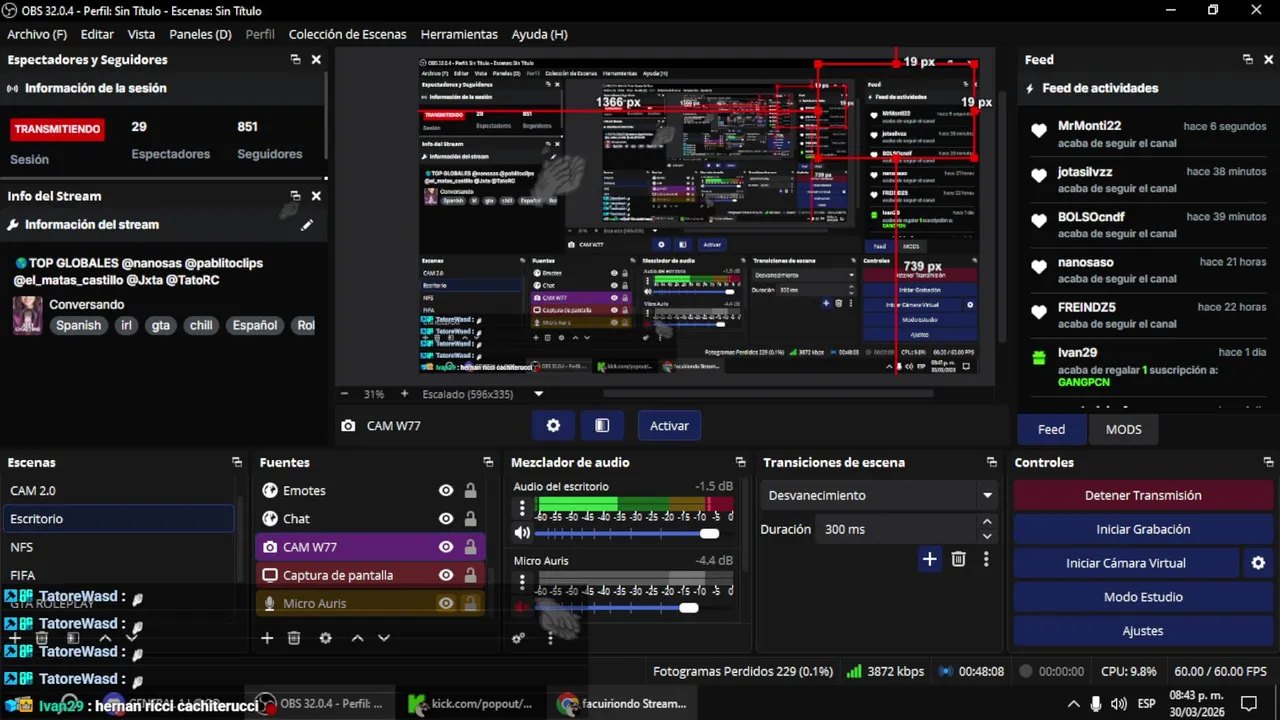Click Iniciar Cámara Virtual button
The height and width of the screenshot is (720, 1280).
coord(1126,563)
